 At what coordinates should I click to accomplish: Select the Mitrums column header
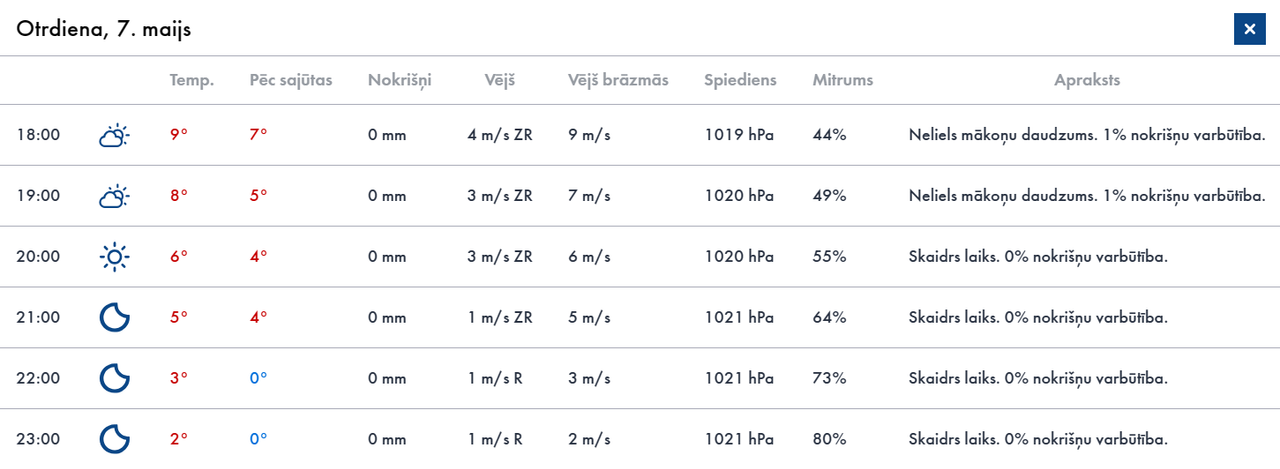coord(843,80)
